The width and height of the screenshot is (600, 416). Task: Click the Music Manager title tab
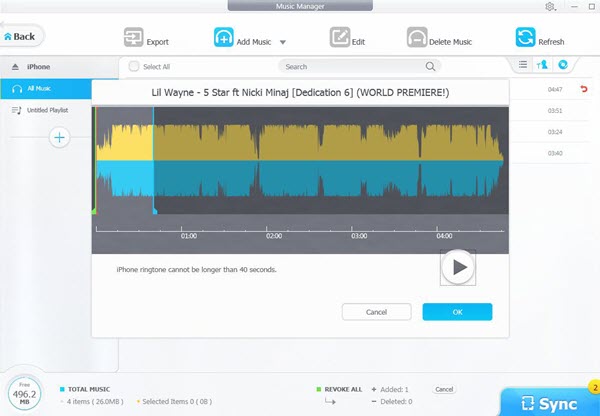coord(300,6)
